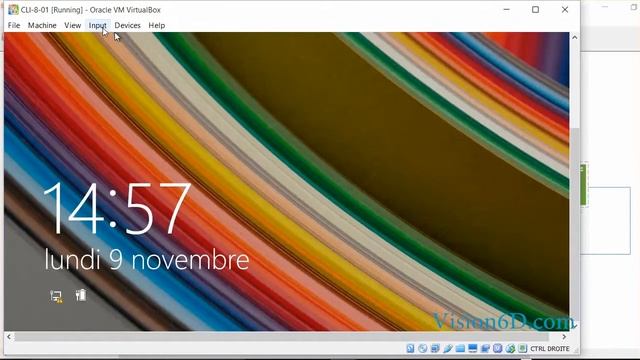The image size is (640, 360).
Task: Click the 14:57 lock screen clock
Action: click(x=117, y=209)
